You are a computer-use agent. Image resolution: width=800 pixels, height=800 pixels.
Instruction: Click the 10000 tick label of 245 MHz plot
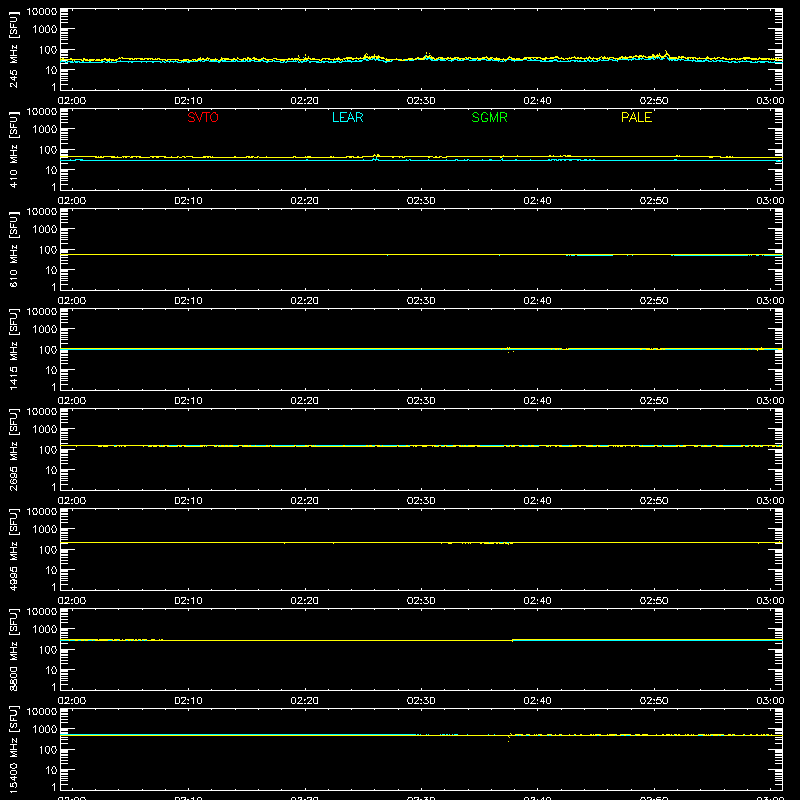[42, 12]
